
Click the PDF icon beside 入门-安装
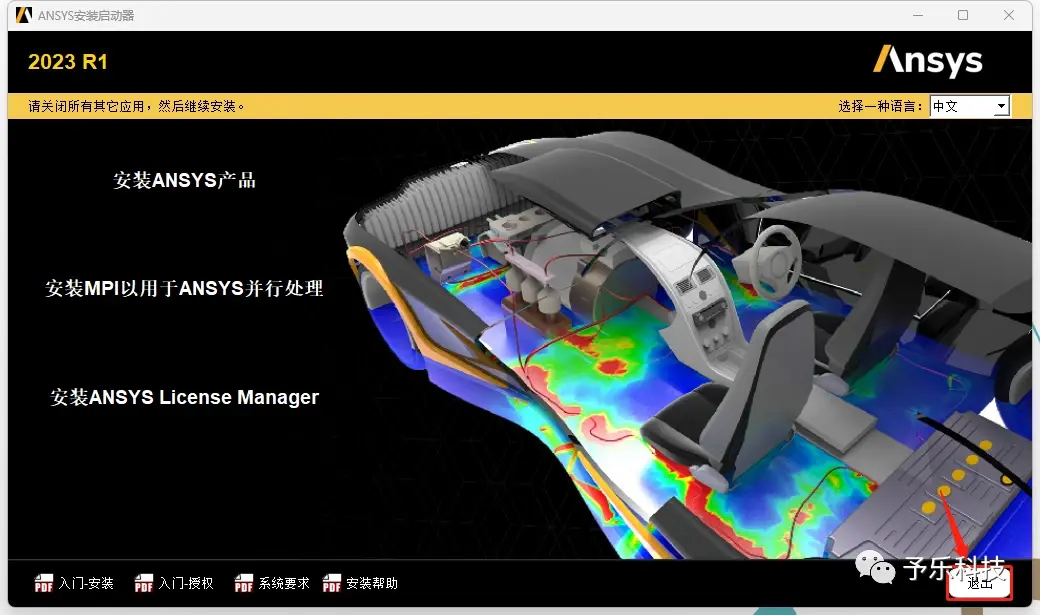coord(44,583)
